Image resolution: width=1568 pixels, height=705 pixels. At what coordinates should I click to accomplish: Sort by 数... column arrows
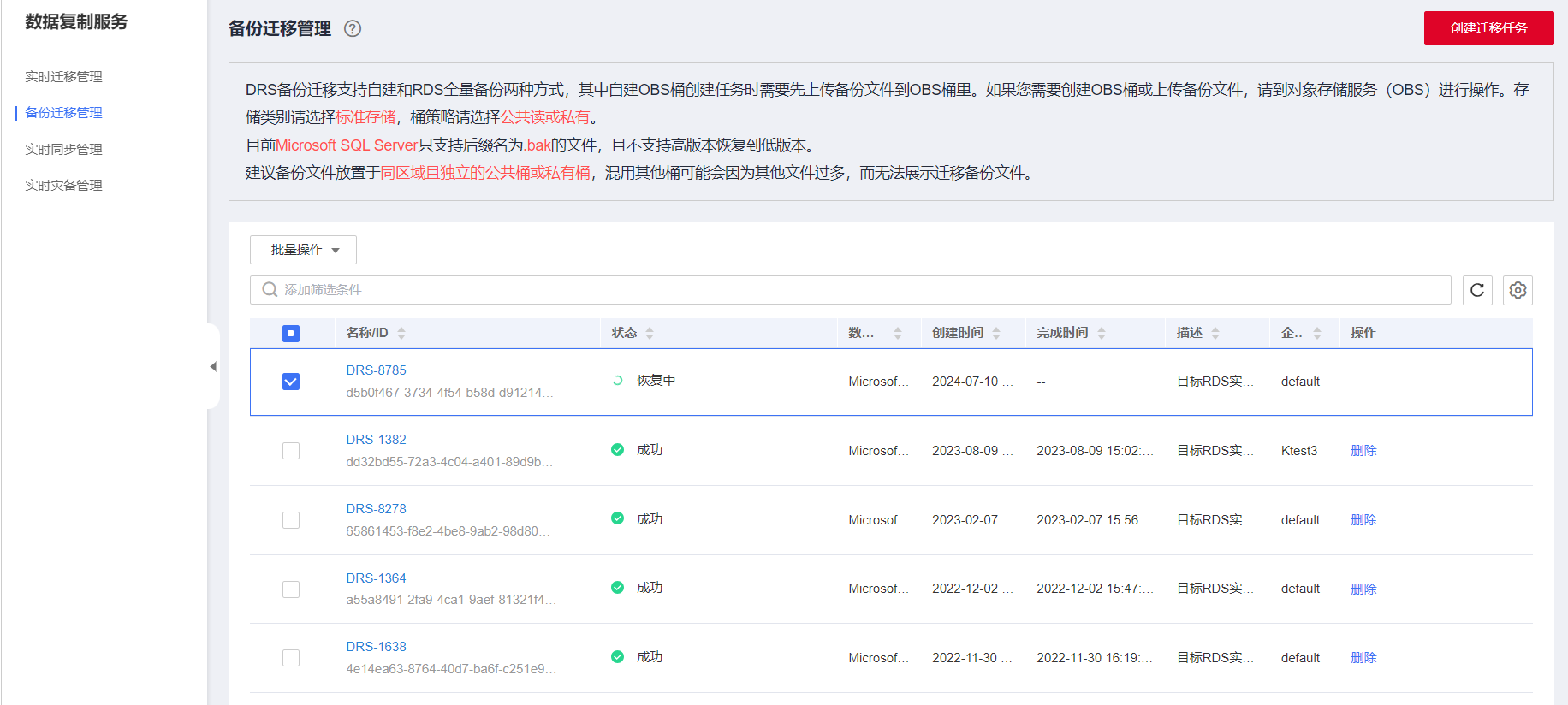[898, 333]
